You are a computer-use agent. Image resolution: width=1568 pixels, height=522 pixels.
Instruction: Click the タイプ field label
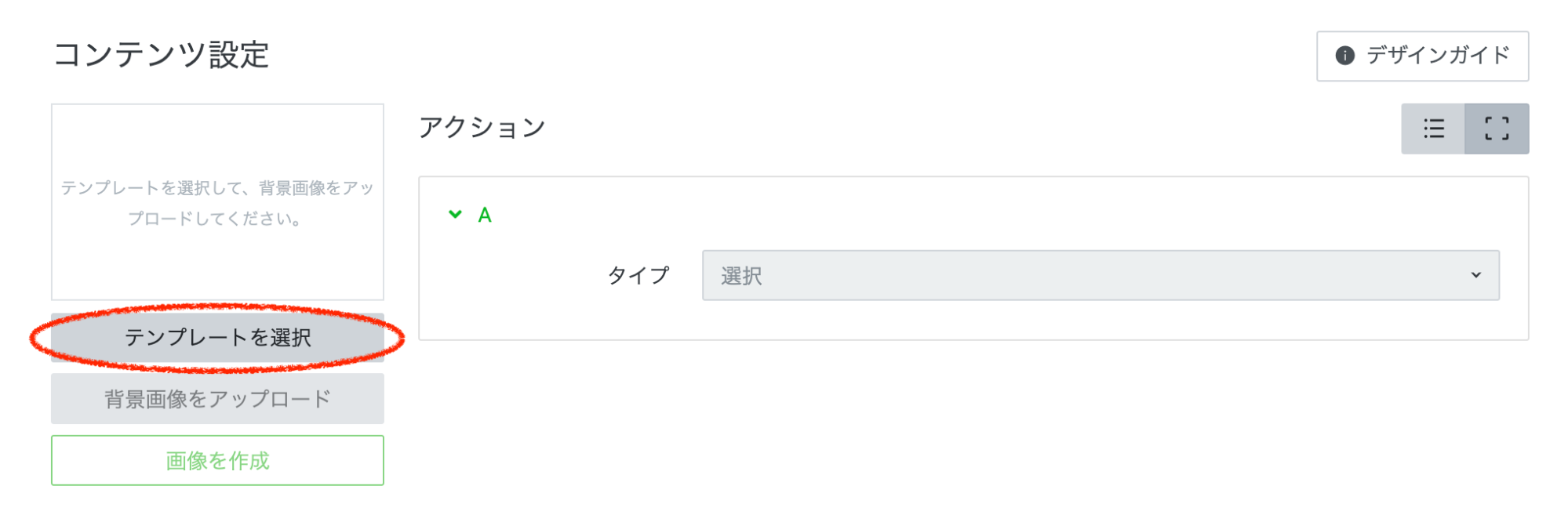click(638, 275)
